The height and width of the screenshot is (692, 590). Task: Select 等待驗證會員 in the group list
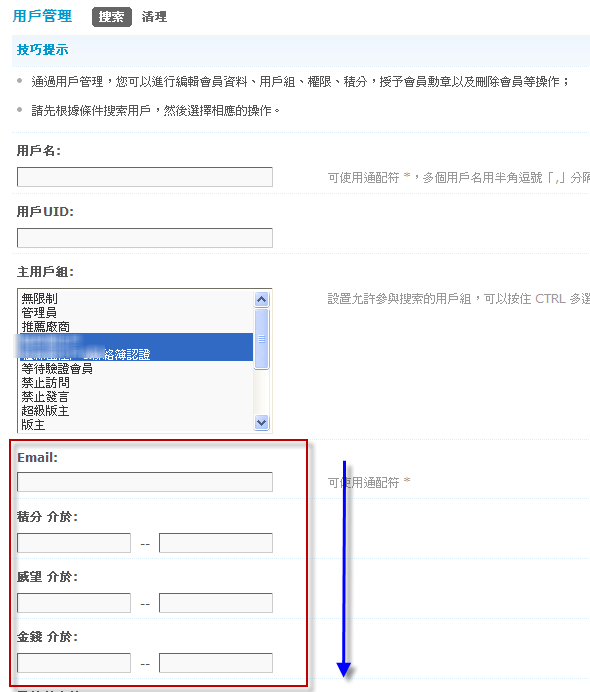[136, 368]
